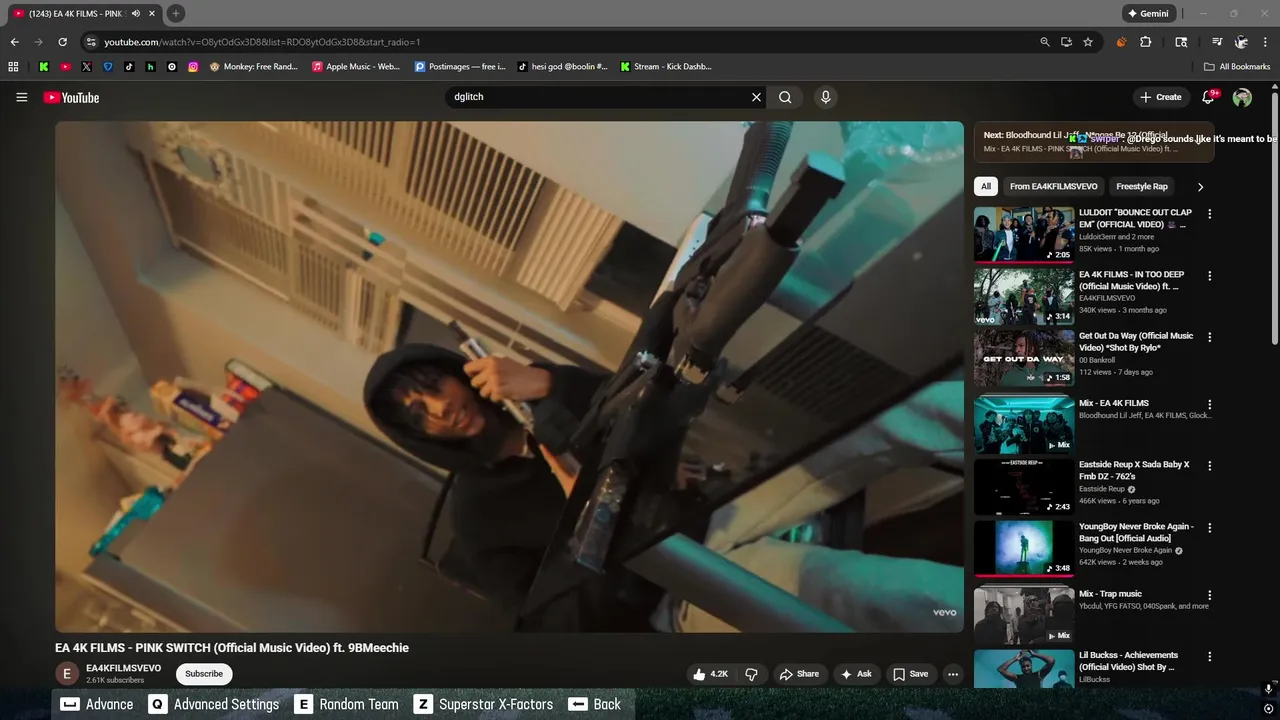Image resolution: width=1280 pixels, height=720 pixels.
Task: Like the video with the thumbs-up 4.2K
Action: tap(710, 674)
